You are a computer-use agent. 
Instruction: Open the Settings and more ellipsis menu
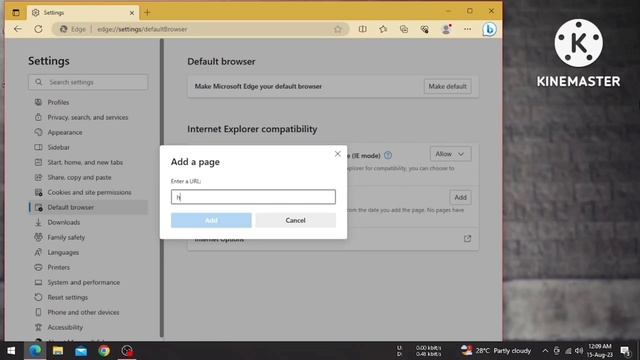pos(467,29)
